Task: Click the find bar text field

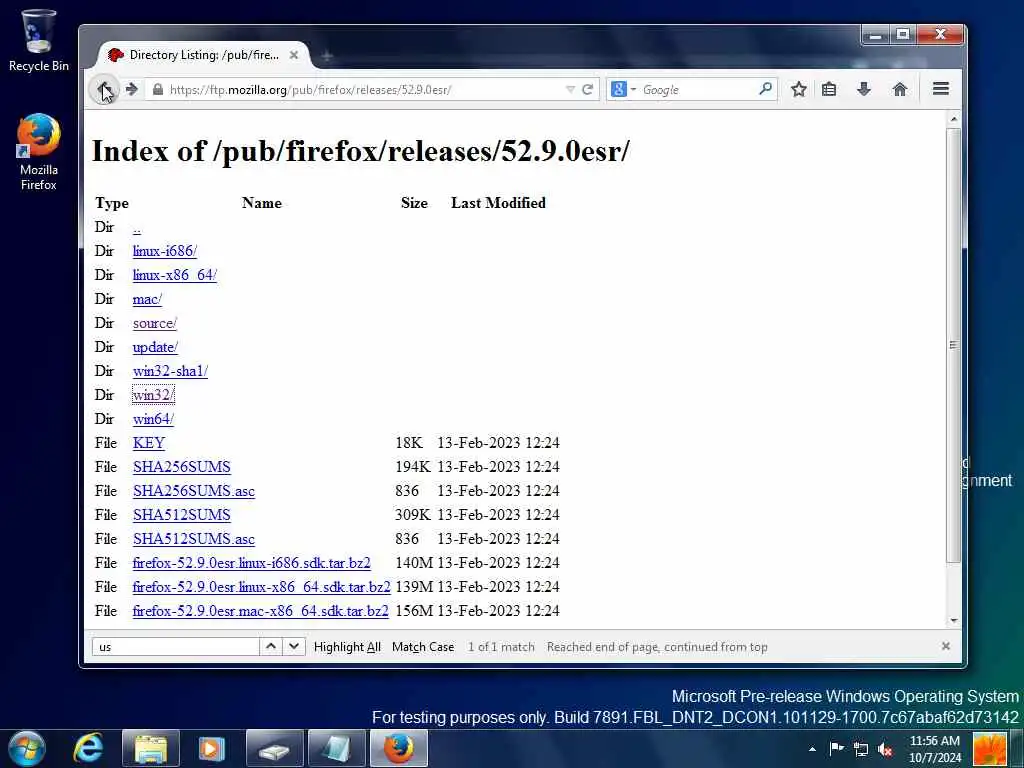Action: click(176, 647)
